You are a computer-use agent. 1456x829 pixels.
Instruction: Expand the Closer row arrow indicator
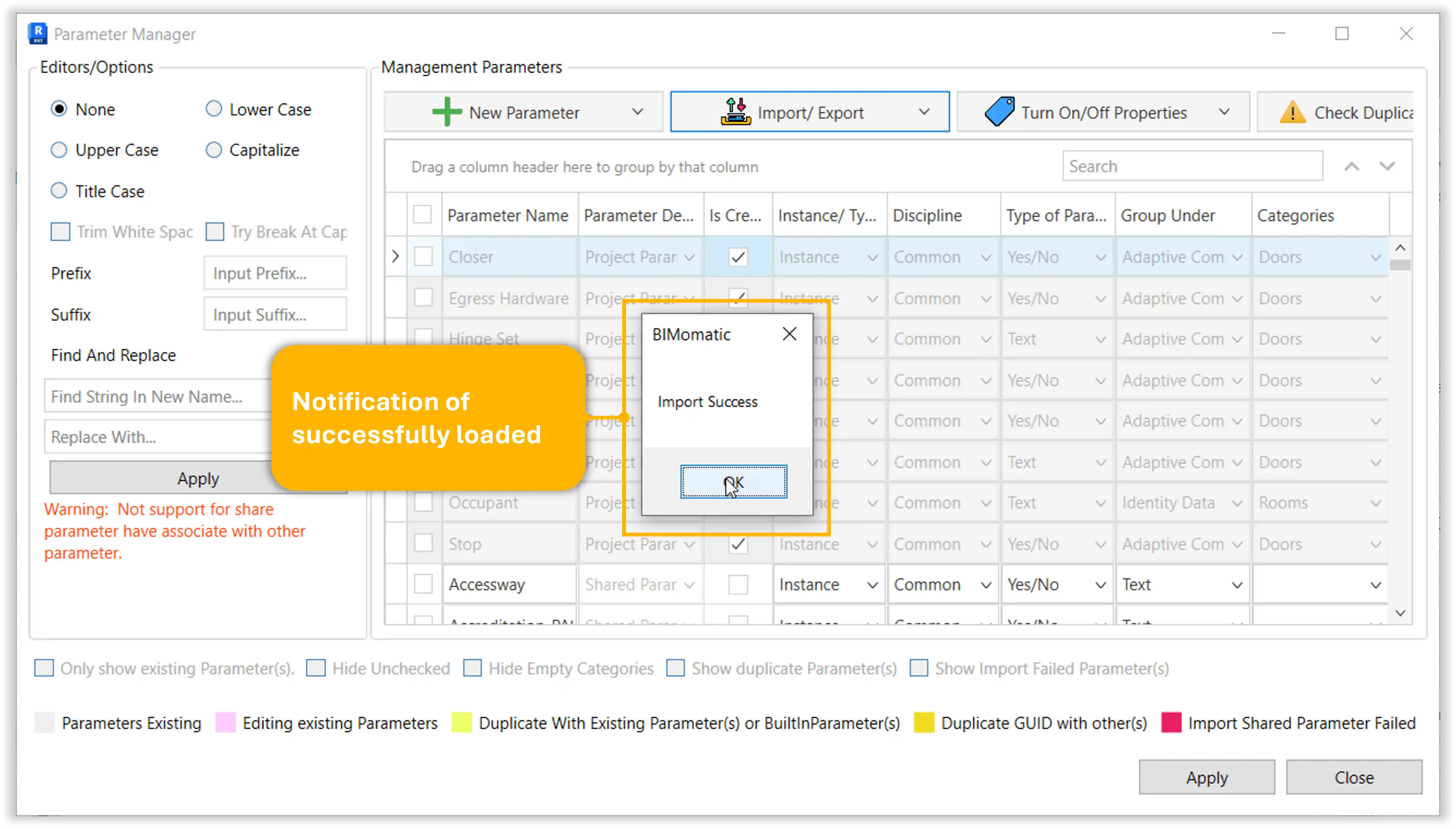click(396, 257)
